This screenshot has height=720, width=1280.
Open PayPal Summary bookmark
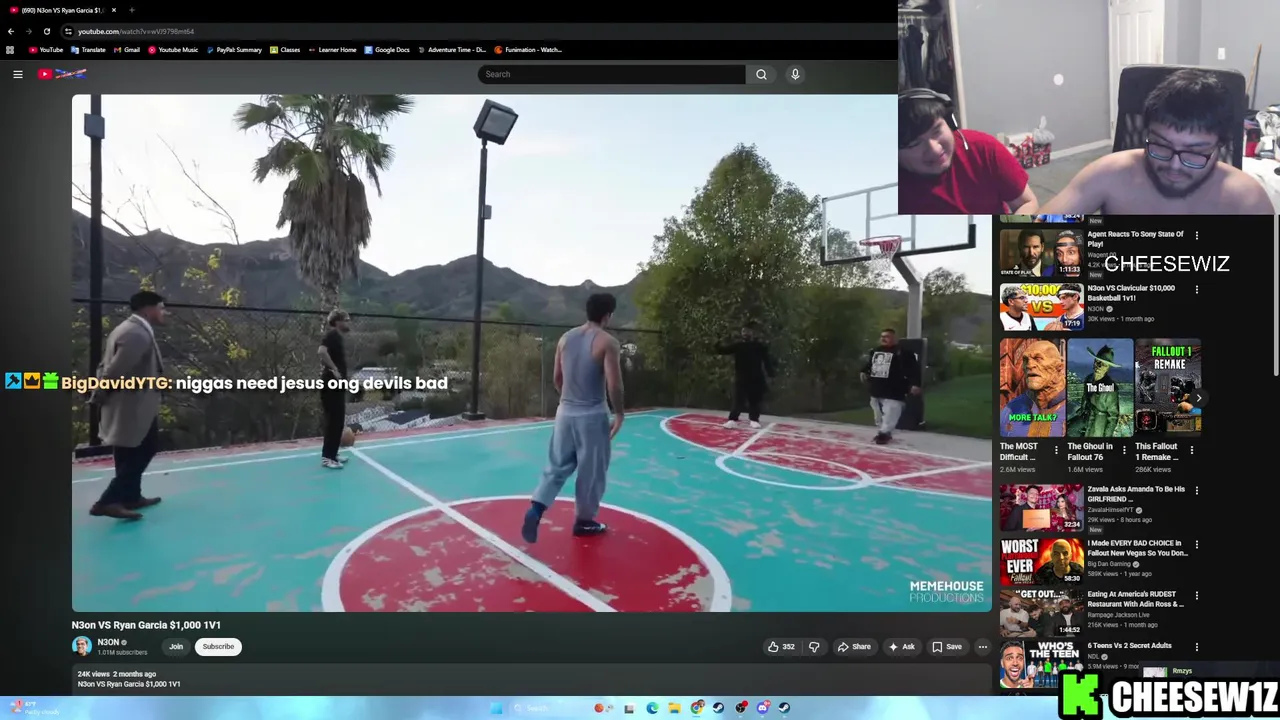(x=234, y=50)
